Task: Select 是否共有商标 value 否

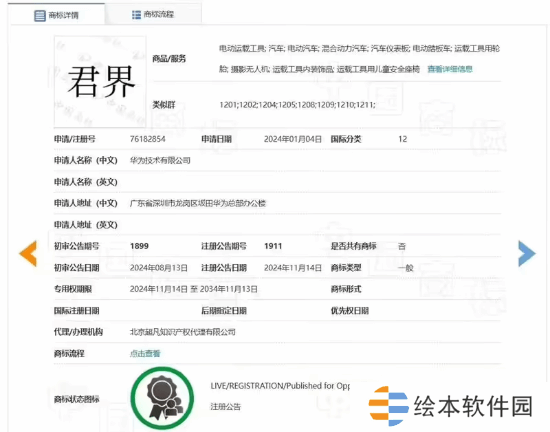Action: 402,246
